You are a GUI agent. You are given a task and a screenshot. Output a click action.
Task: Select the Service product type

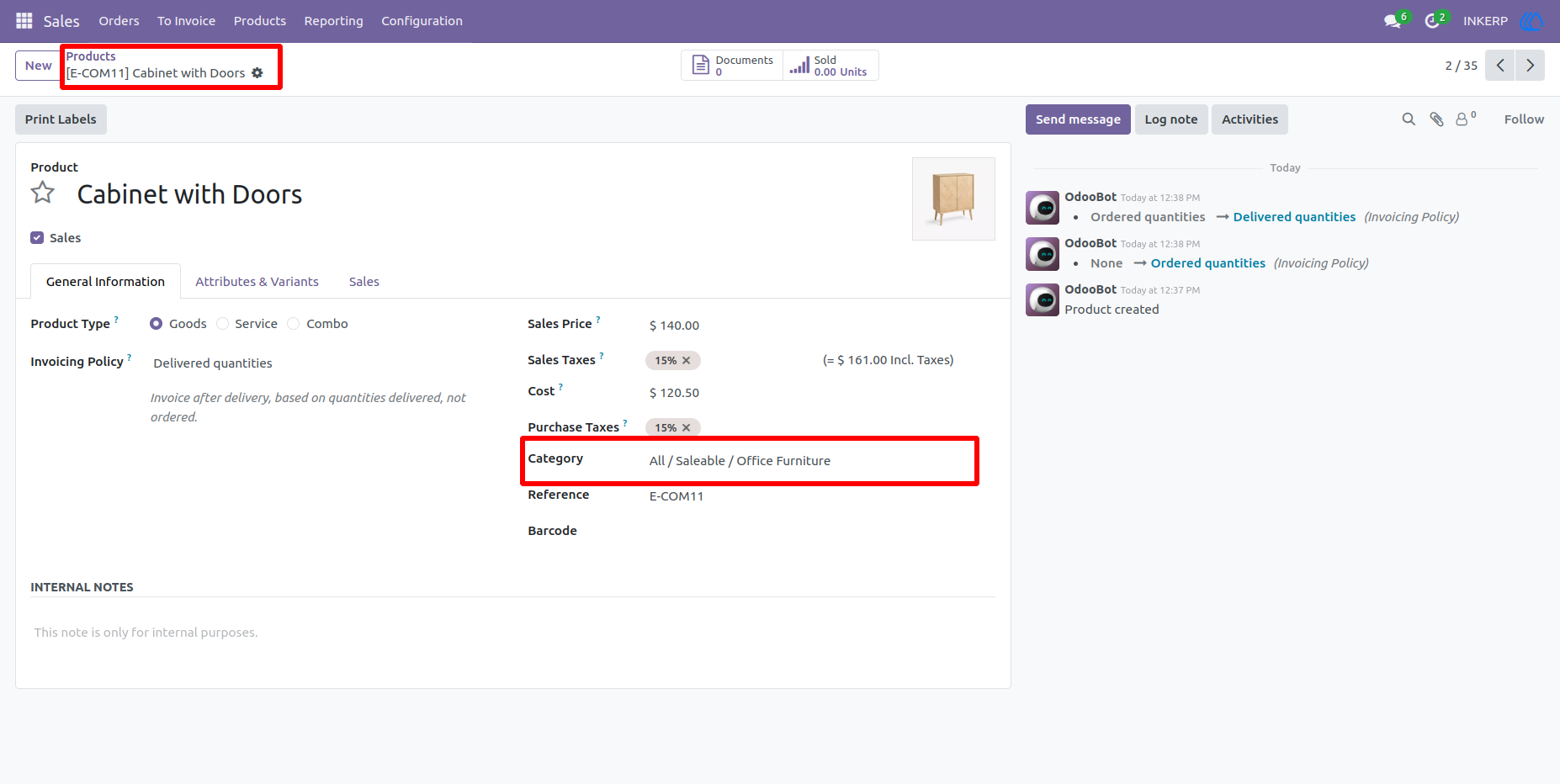click(x=223, y=324)
